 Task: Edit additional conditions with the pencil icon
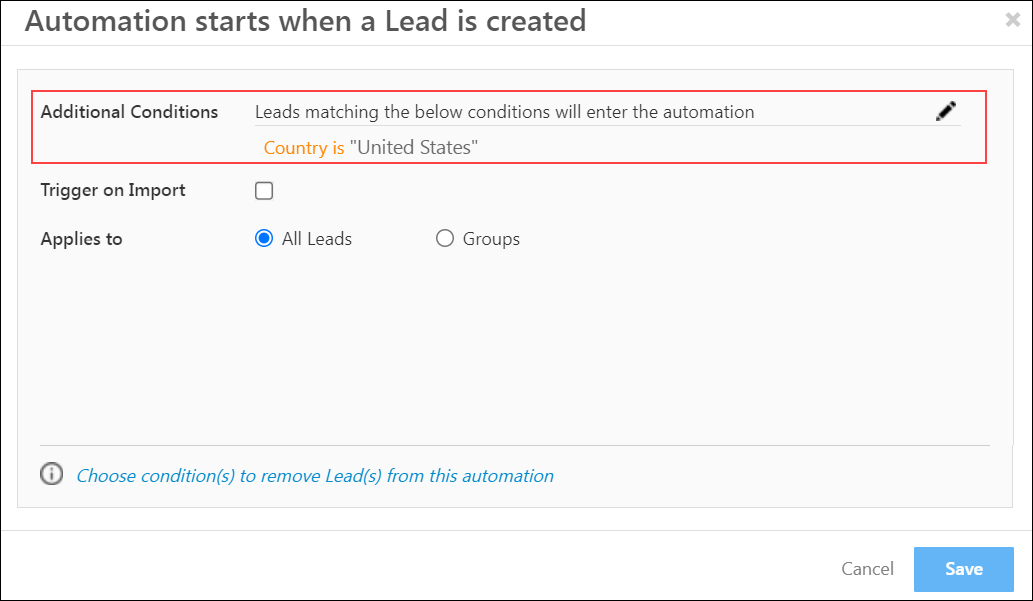click(x=945, y=111)
